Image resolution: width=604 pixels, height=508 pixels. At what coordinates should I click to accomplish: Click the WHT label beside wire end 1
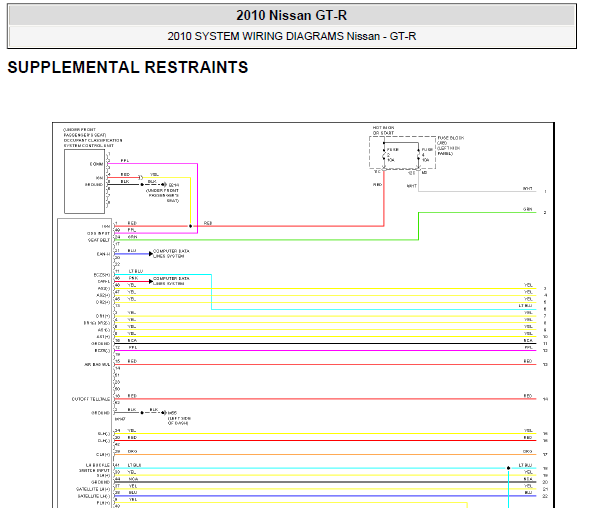coord(527,189)
